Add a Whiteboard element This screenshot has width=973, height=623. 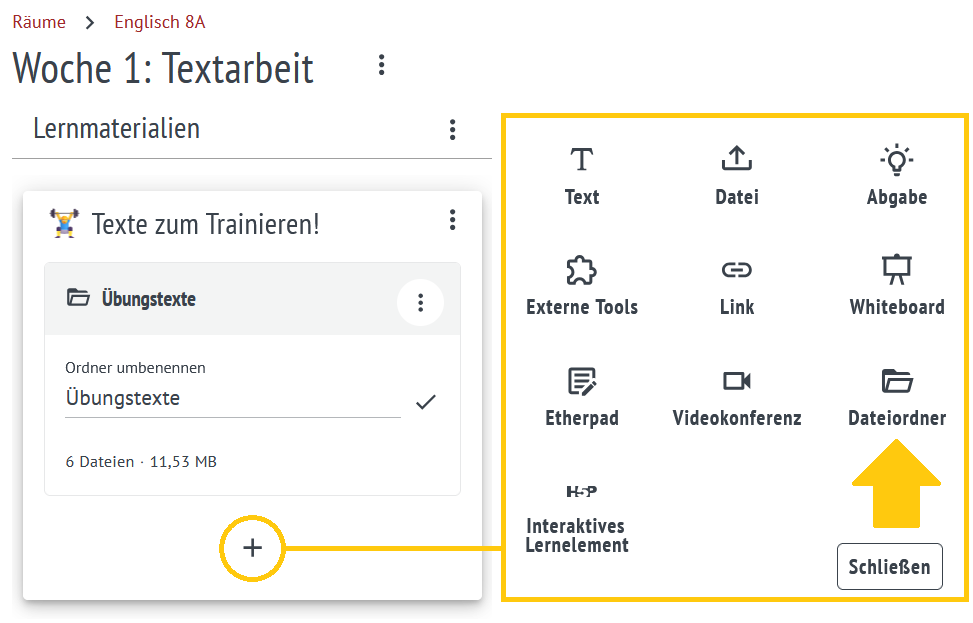click(896, 286)
